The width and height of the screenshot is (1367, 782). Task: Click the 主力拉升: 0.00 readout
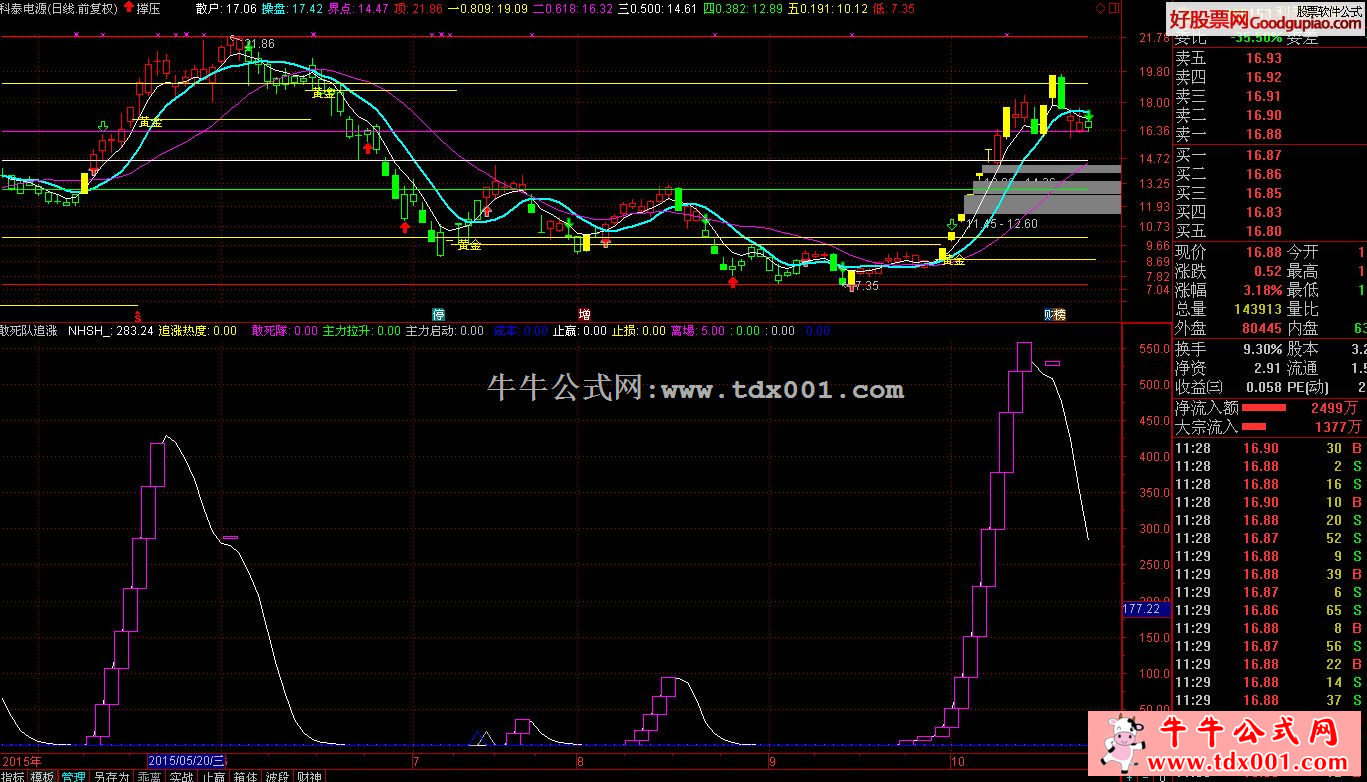tap(361, 330)
